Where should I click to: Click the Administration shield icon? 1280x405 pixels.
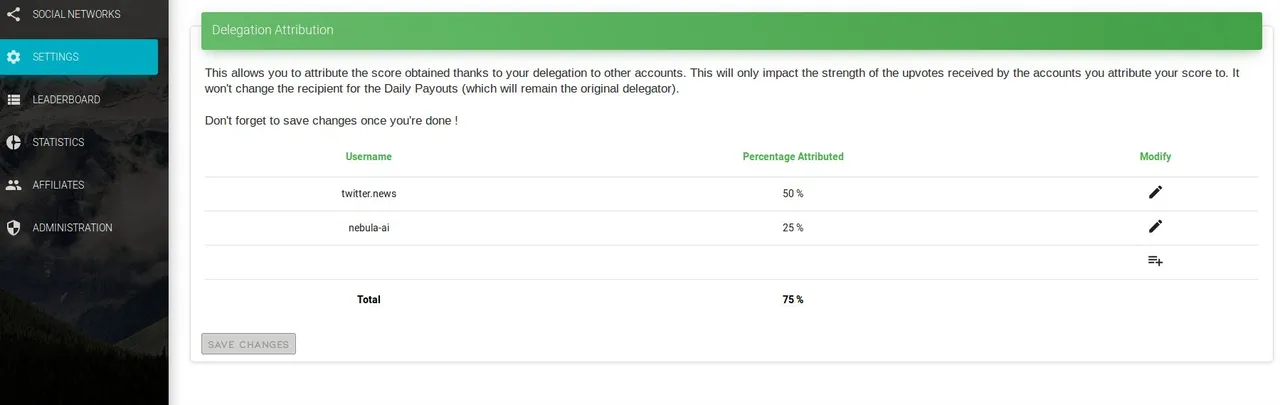point(13,228)
